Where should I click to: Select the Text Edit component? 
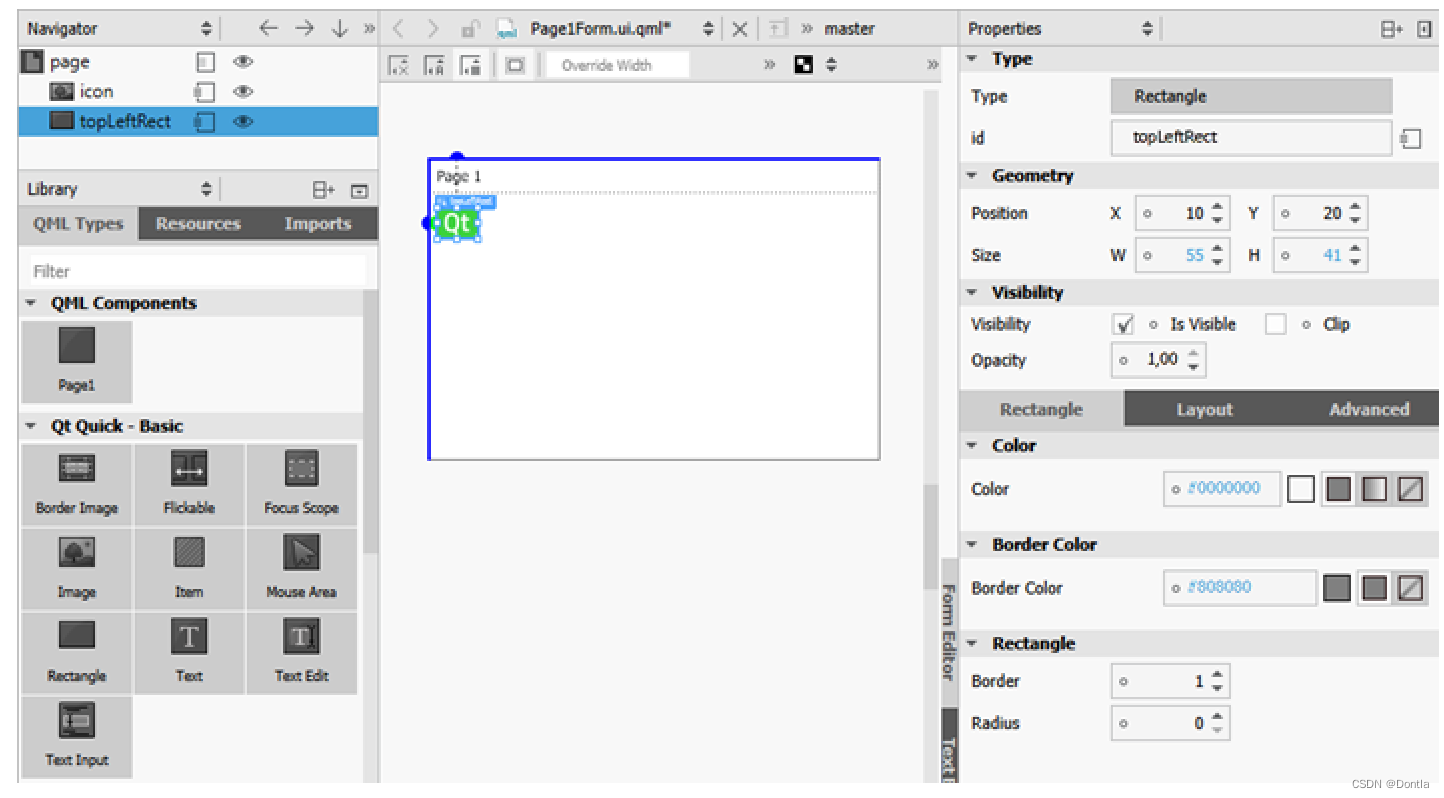301,652
